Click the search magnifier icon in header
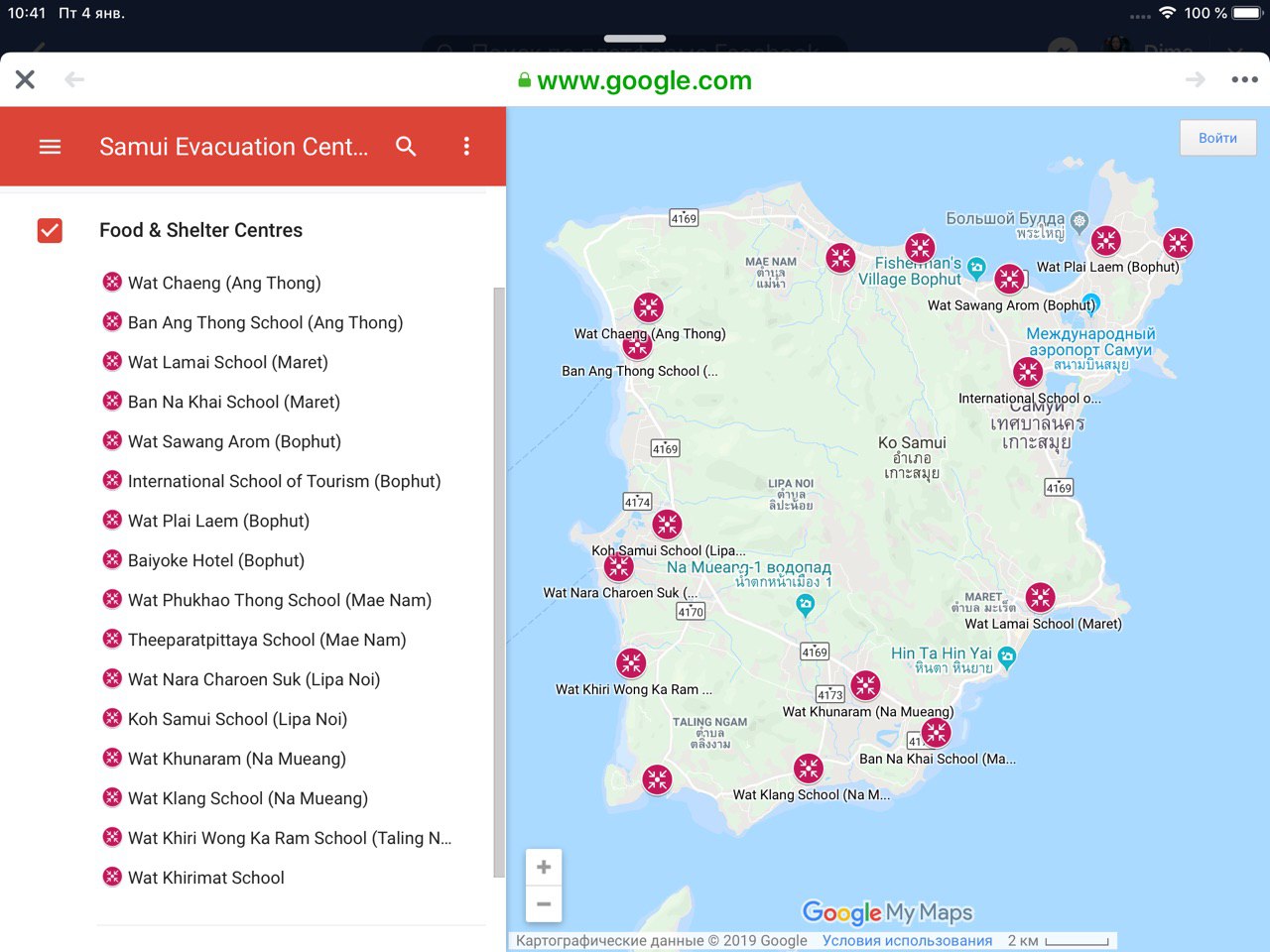The height and width of the screenshot is (952, 1270). tap(406, 147)
